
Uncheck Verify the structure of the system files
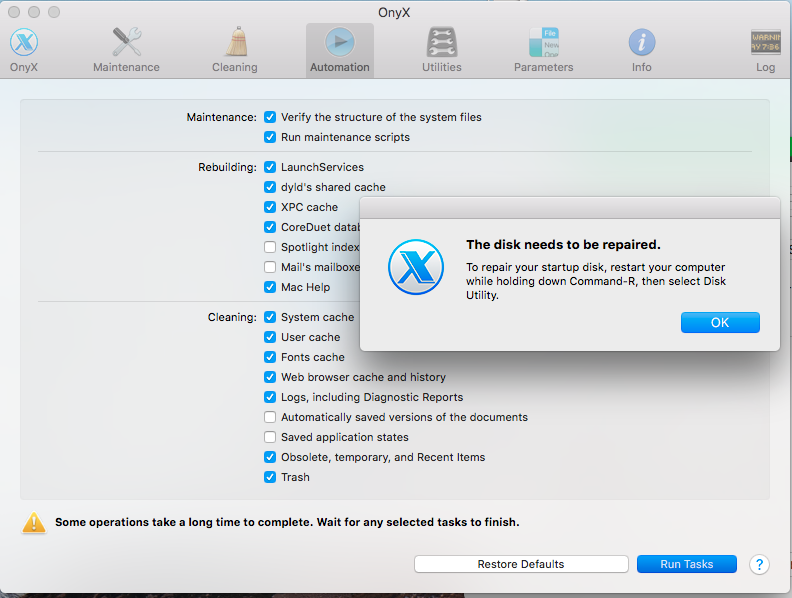tap(270, 117)
